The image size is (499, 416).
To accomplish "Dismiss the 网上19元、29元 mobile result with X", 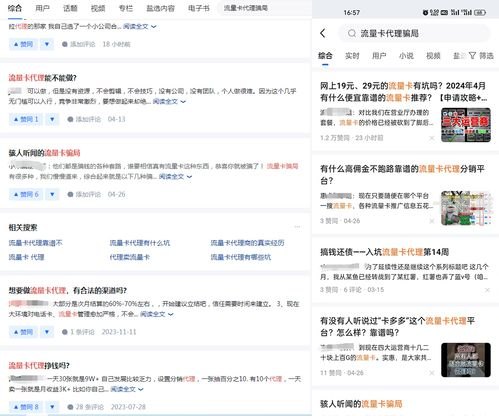I will tap(432, 138).
